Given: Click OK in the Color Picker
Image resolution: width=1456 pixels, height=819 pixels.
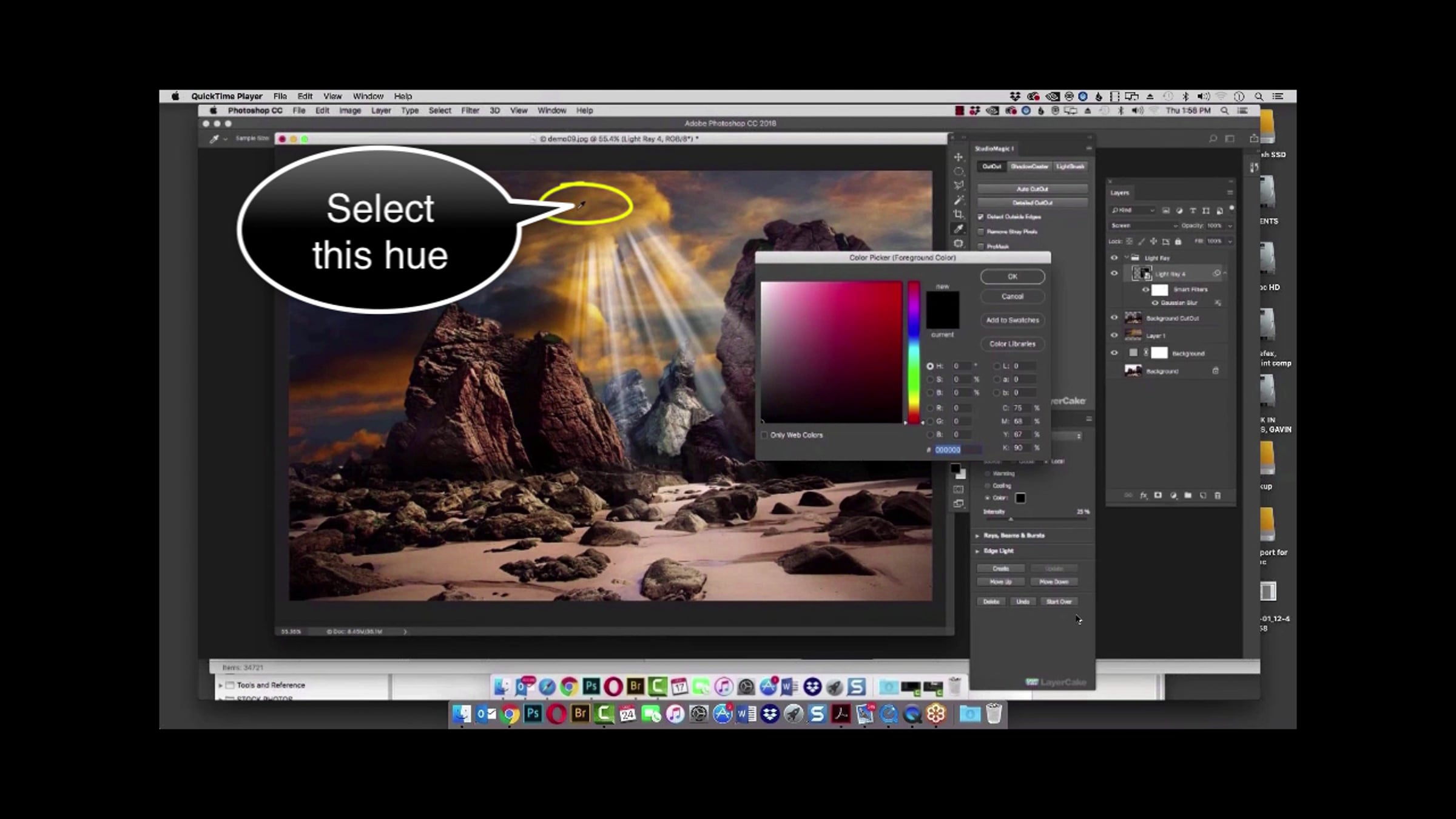Looking at the screenshot, I should (x=1012, y=277).
